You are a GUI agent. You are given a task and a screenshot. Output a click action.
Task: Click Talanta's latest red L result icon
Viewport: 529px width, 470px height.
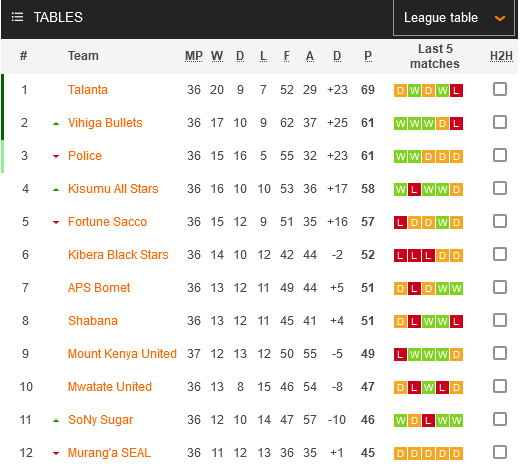tap(456, 90)
